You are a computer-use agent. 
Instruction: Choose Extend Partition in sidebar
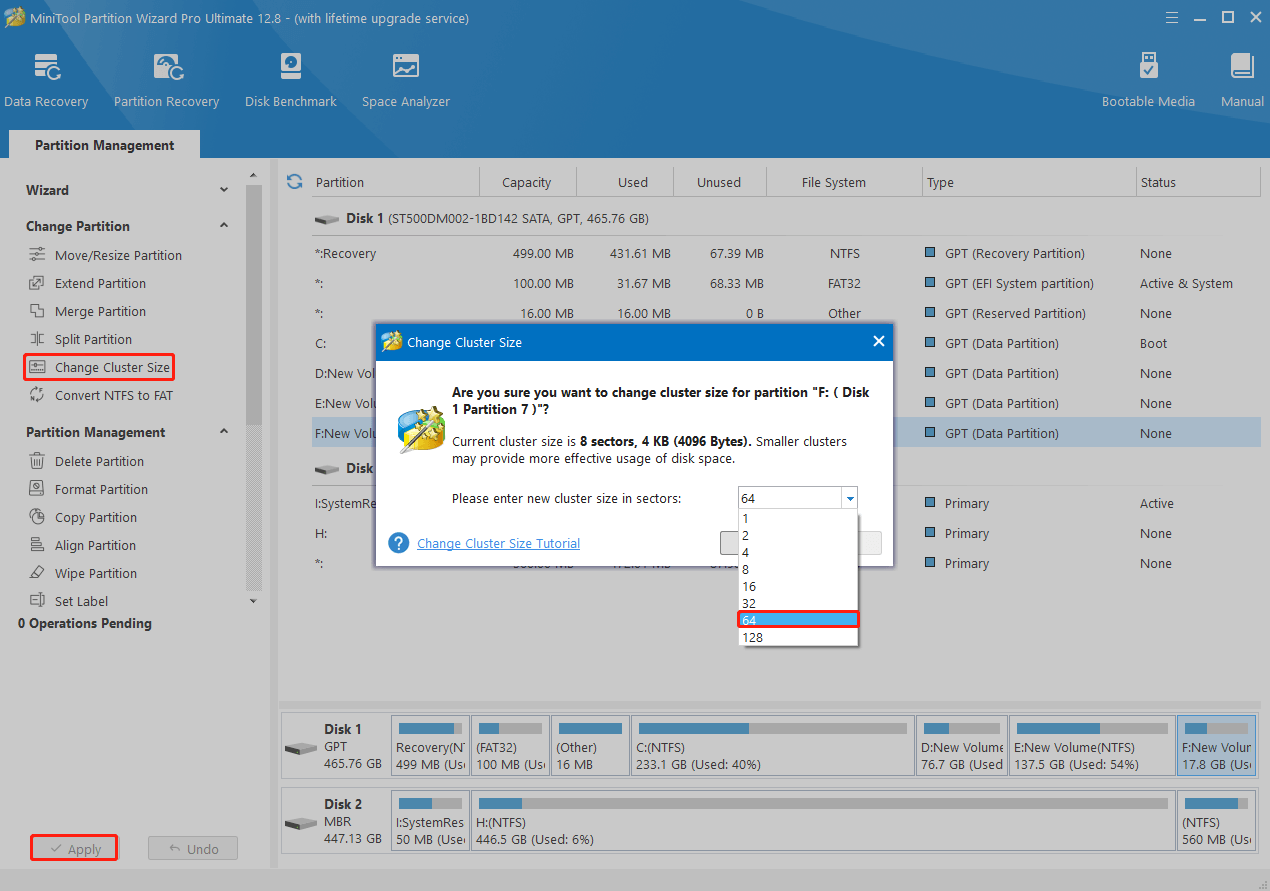[100, 283]
